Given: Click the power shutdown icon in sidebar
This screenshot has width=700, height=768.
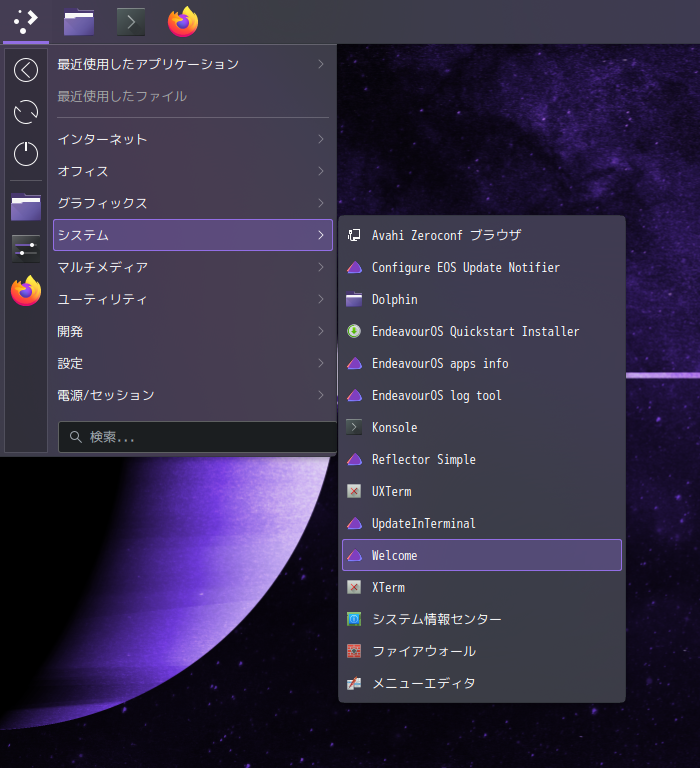Looking at the screenshot, I should 26,154.
